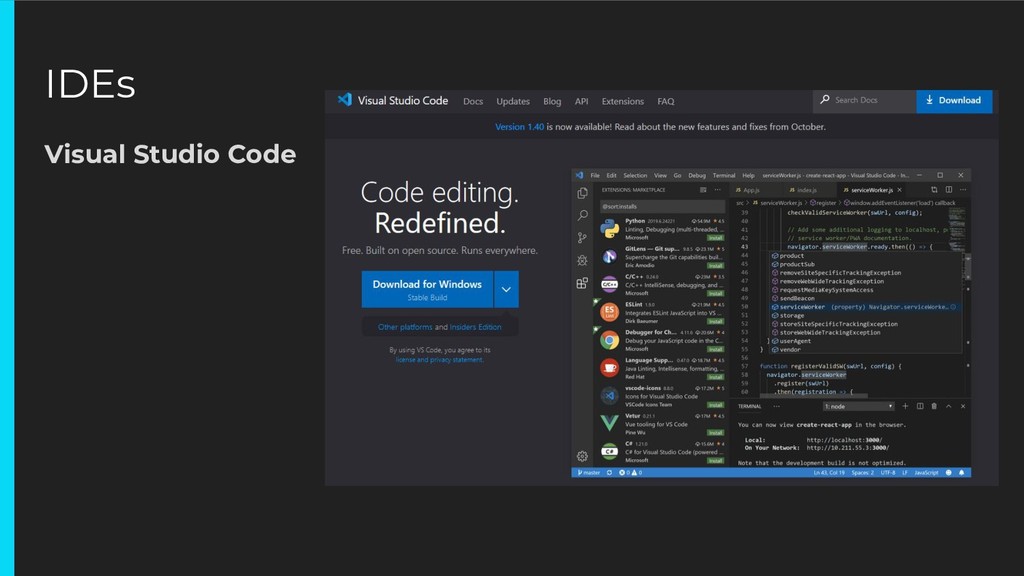Open the 1: node terminal dropdown

point(858,406)
